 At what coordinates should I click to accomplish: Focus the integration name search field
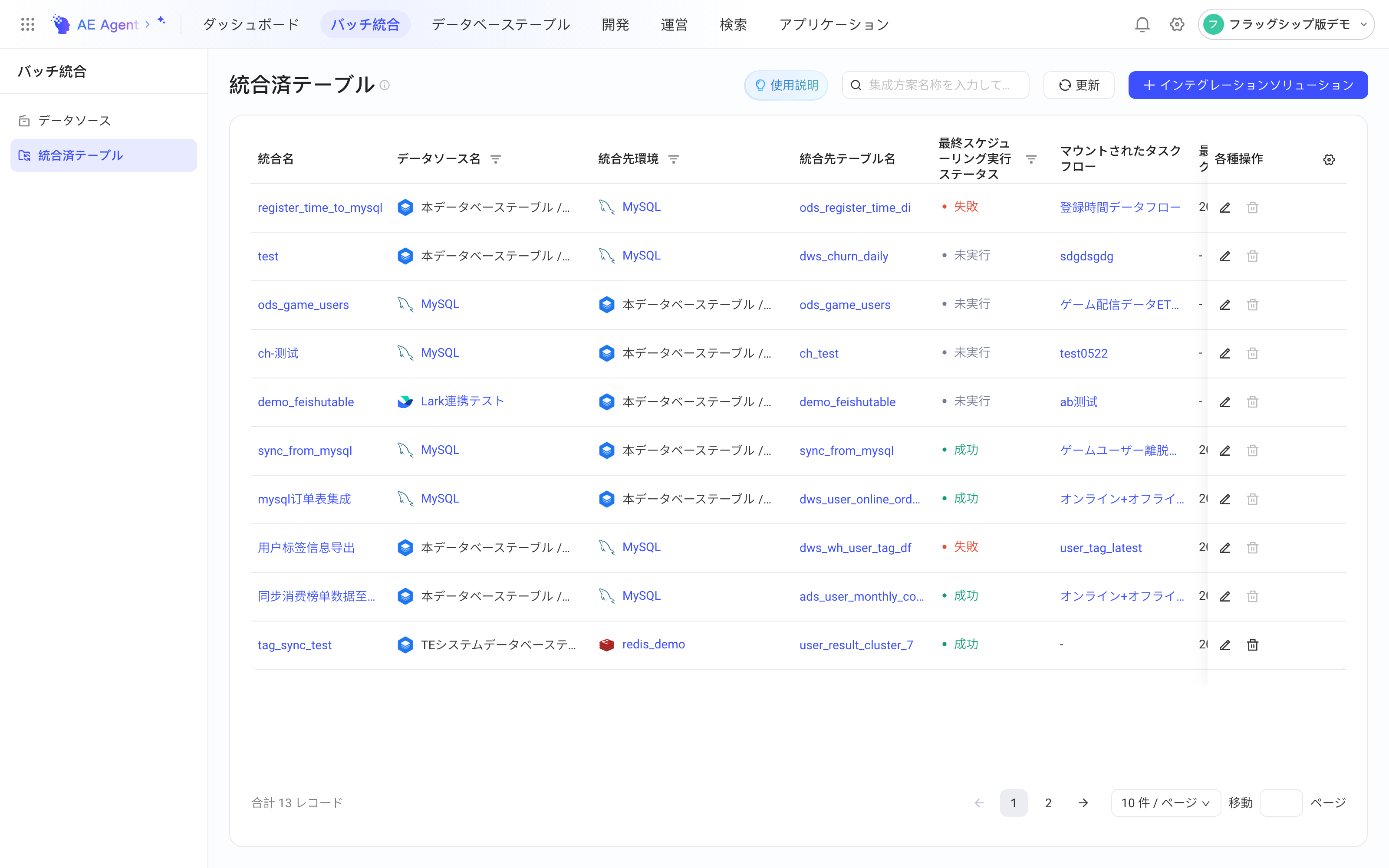tap(935, 85)
